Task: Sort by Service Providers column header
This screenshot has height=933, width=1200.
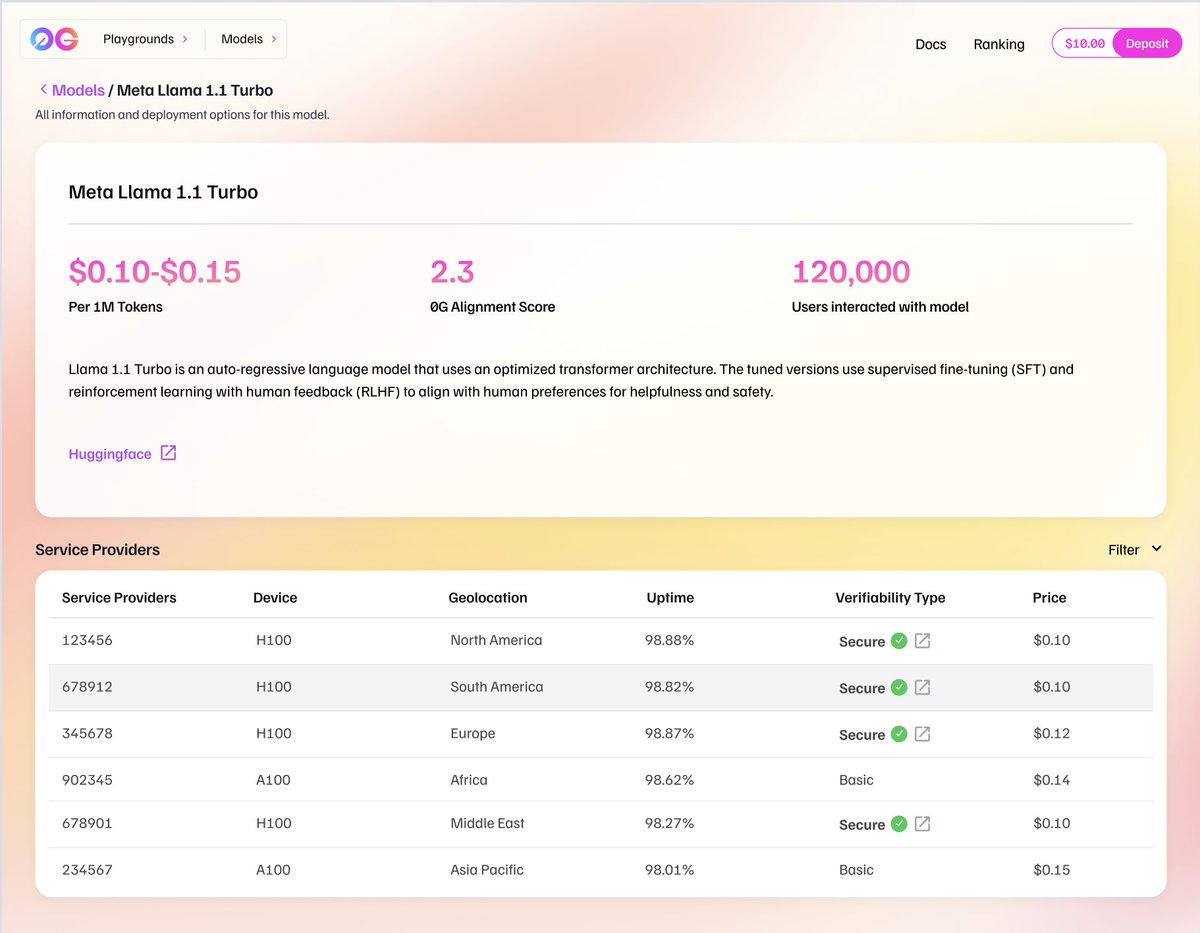Action: [119, 597]
